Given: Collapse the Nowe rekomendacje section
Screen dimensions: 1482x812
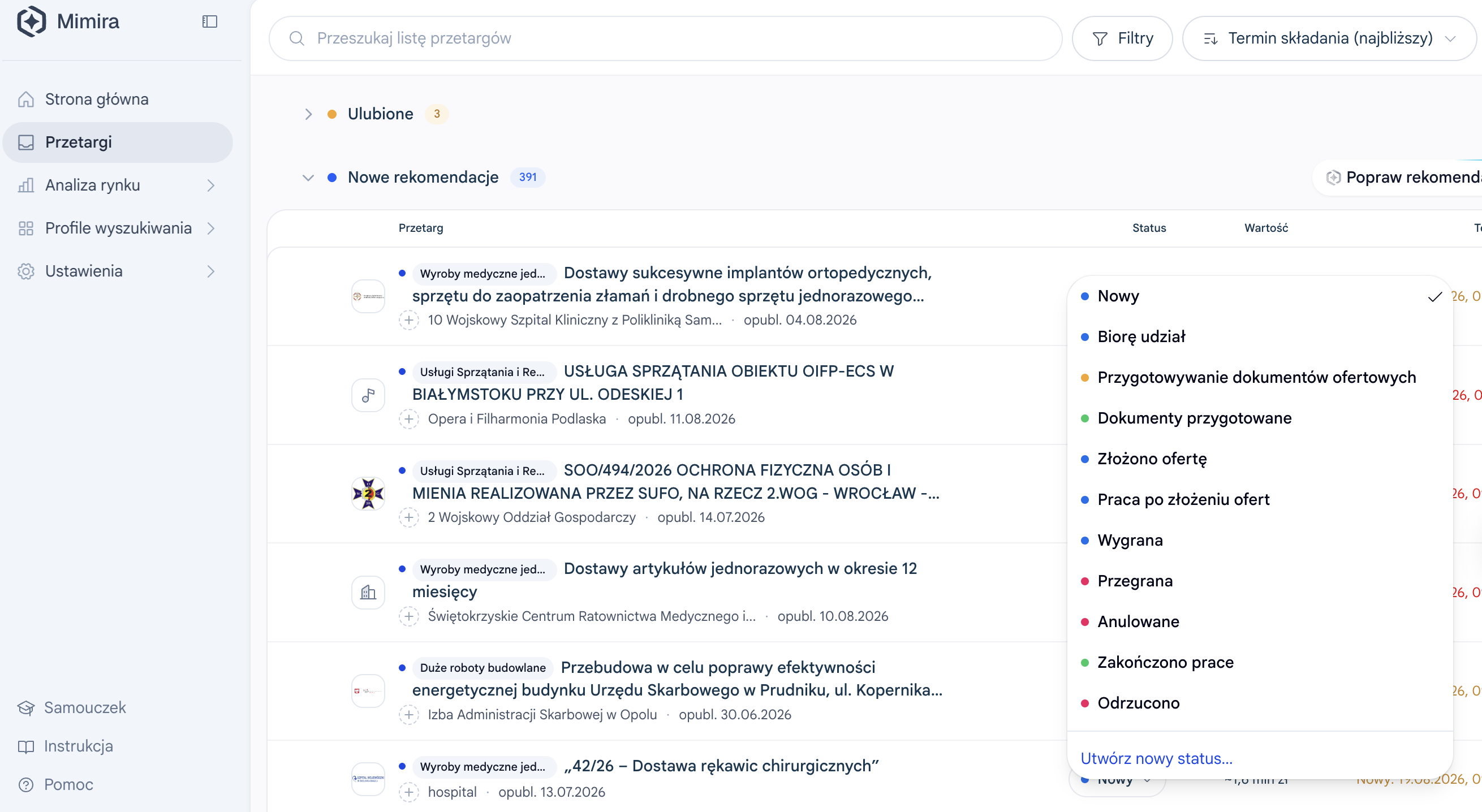Looking at the screenshot, I should (308, 178).
